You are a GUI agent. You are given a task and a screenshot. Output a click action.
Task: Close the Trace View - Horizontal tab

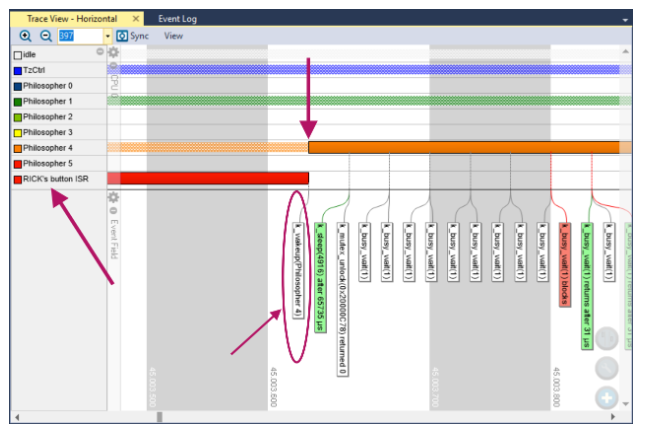(x=136, y=19)
